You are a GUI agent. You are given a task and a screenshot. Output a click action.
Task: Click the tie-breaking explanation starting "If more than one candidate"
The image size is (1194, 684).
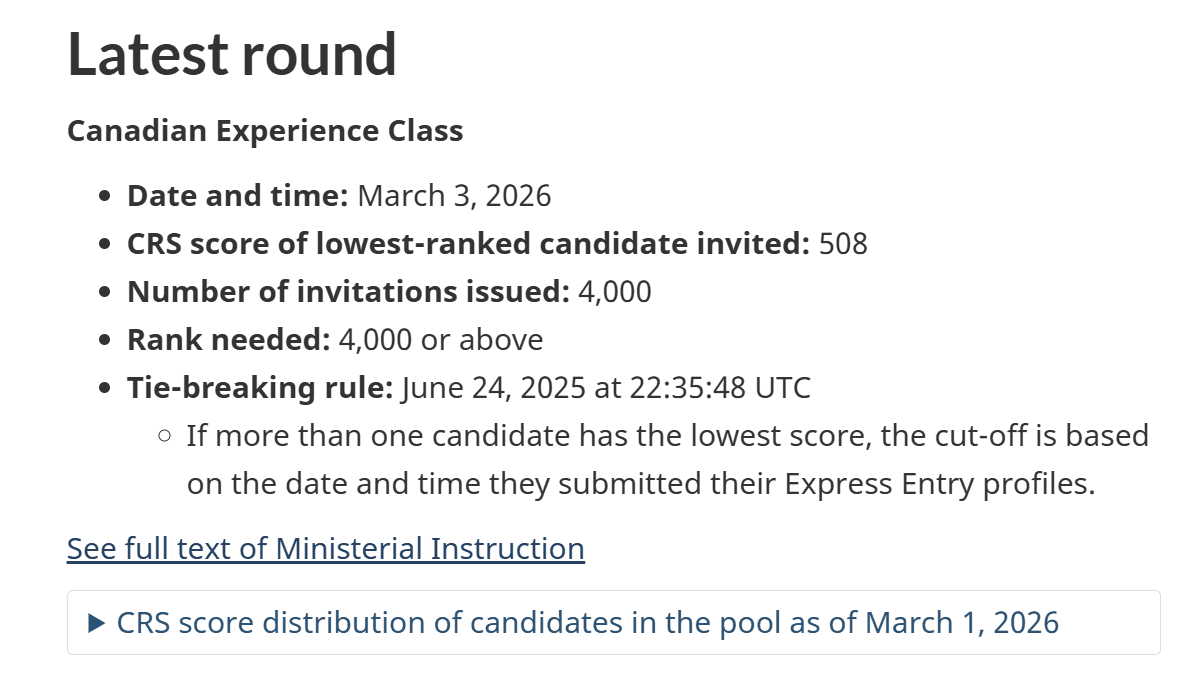point(668,459)
